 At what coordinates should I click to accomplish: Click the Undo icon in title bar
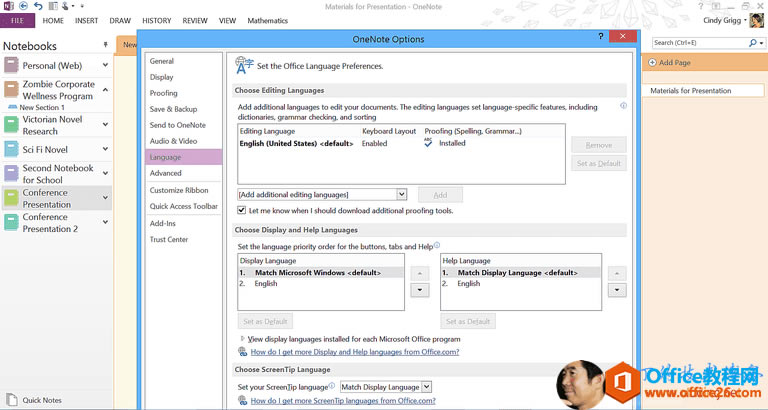click(38, 6)
